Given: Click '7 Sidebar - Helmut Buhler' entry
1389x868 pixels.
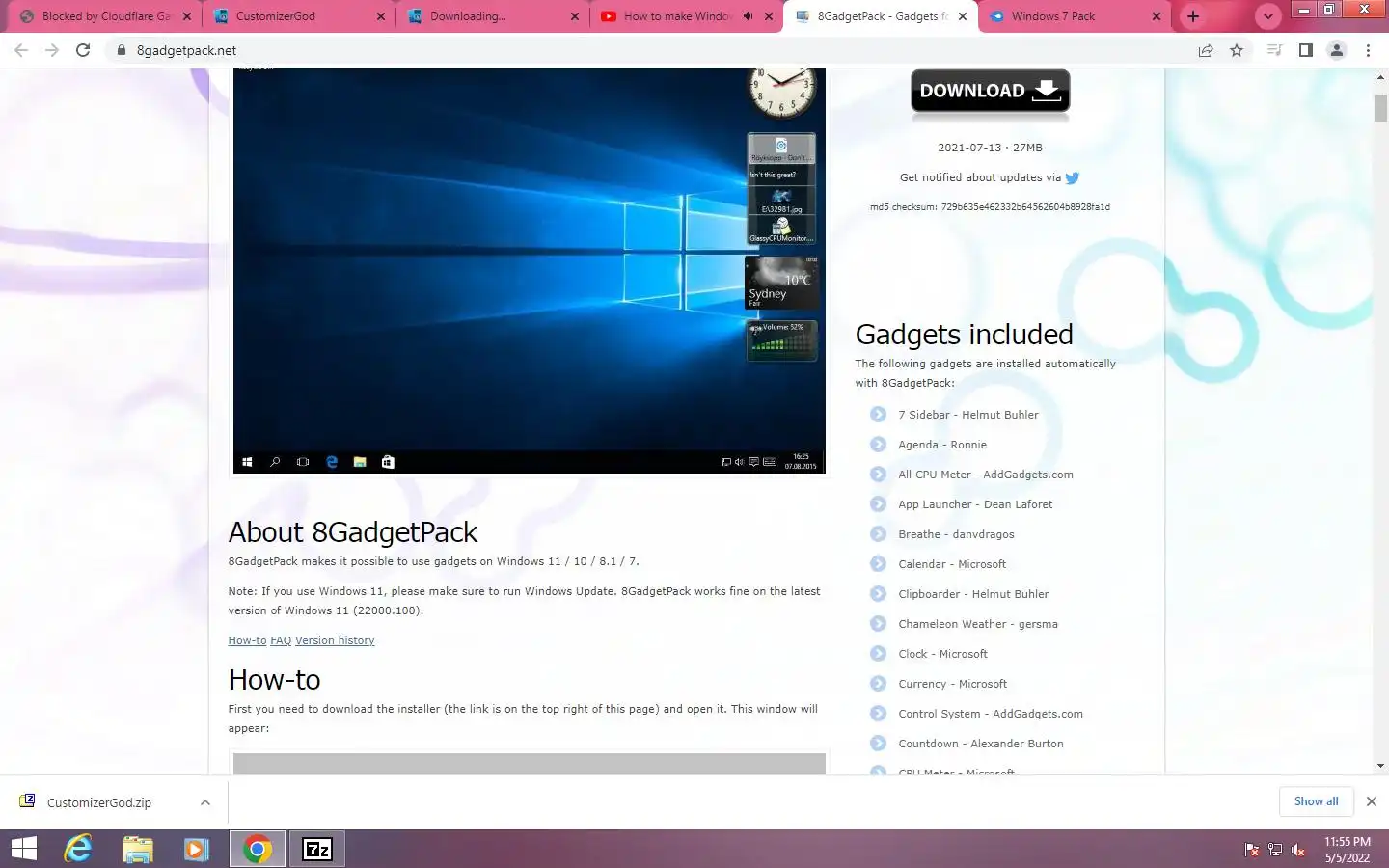Looking at the screenshot, I should (968, 415).
